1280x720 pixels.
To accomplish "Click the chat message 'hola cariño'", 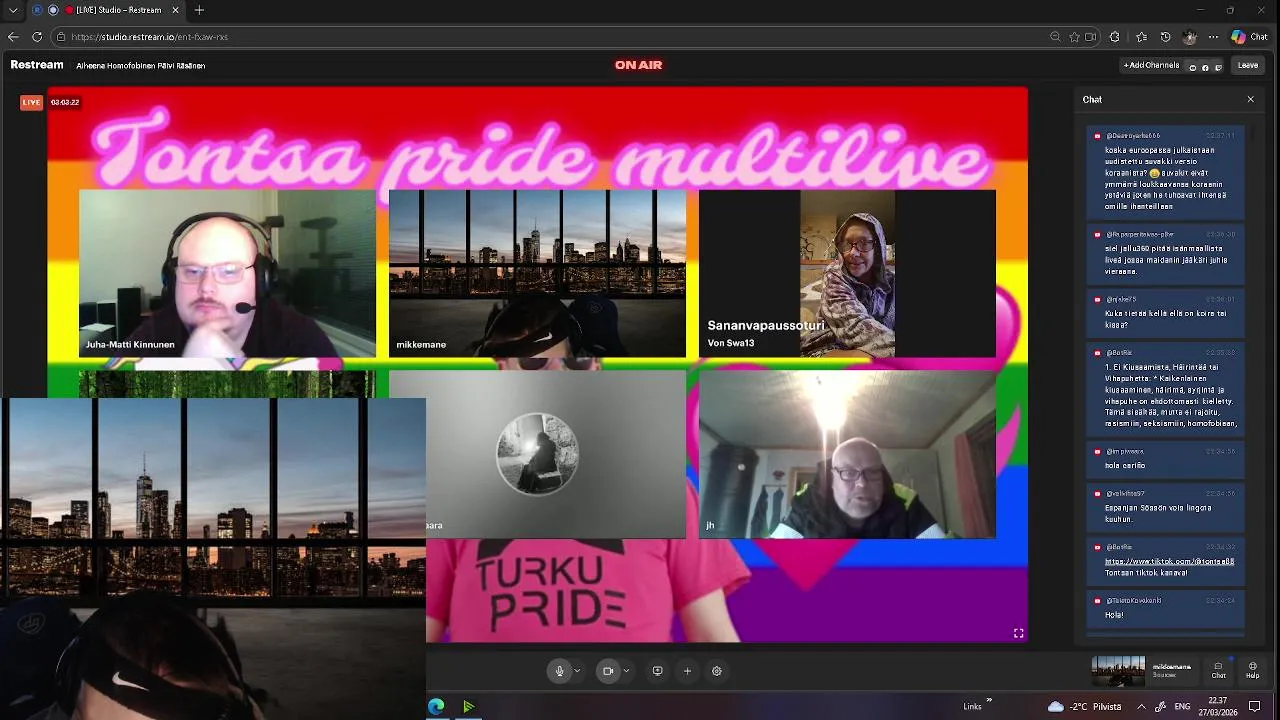I will pos(1166,459).
